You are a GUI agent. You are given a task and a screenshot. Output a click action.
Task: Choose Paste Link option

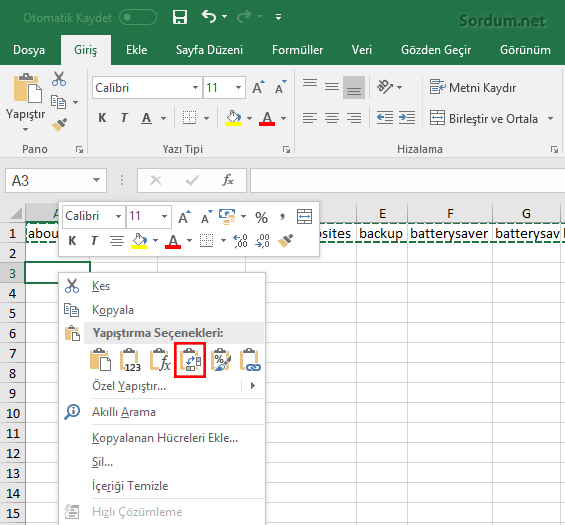click(x=250, y=360)
